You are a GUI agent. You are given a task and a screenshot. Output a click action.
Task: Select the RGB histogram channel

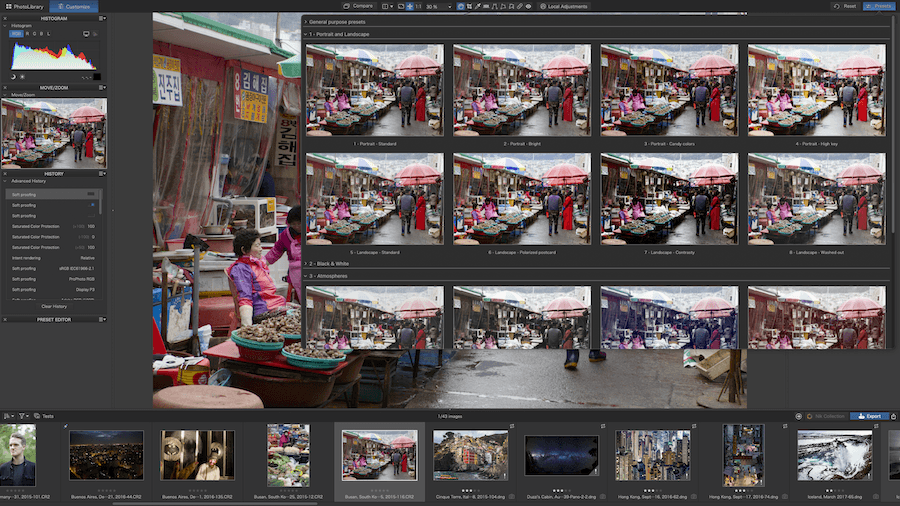(16, 34)
